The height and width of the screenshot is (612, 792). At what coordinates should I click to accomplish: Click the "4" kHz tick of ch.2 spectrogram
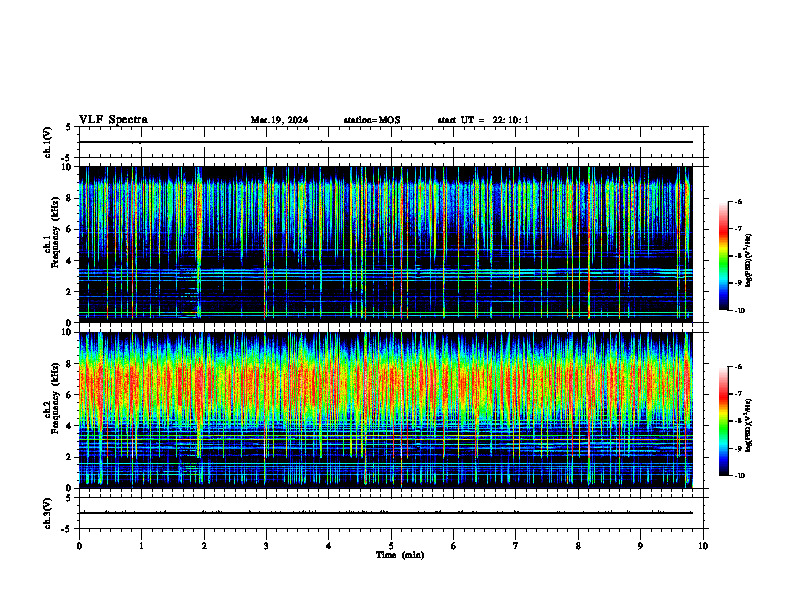[70, 426]
